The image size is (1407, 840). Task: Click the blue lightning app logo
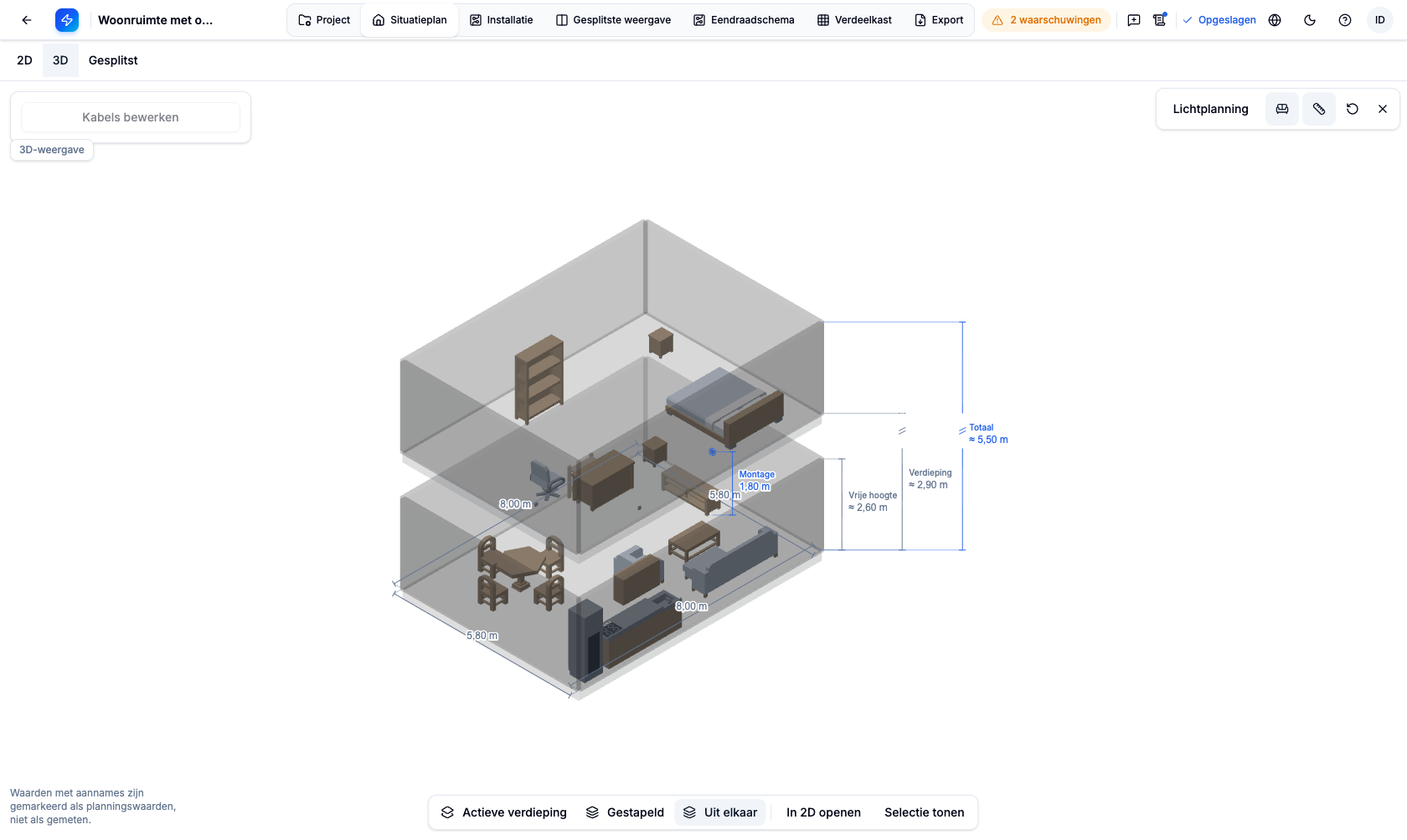click(67, 20)
